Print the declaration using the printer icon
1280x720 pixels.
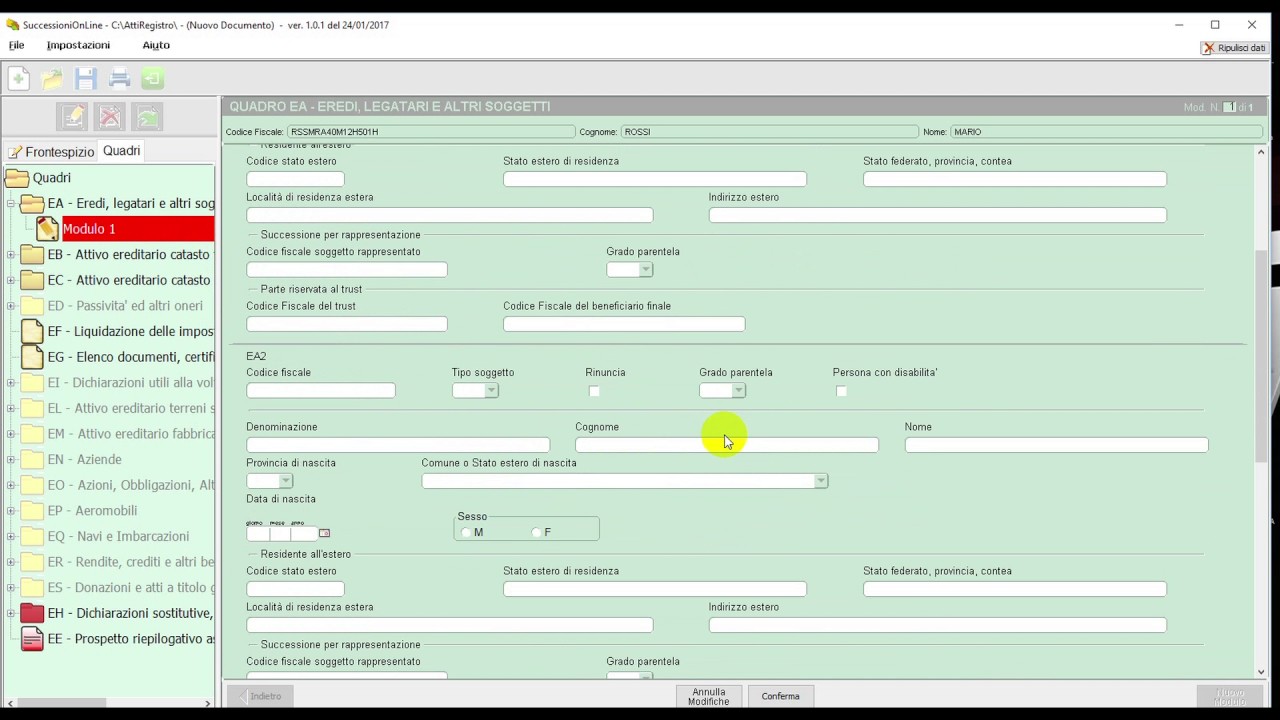point(120,78)
